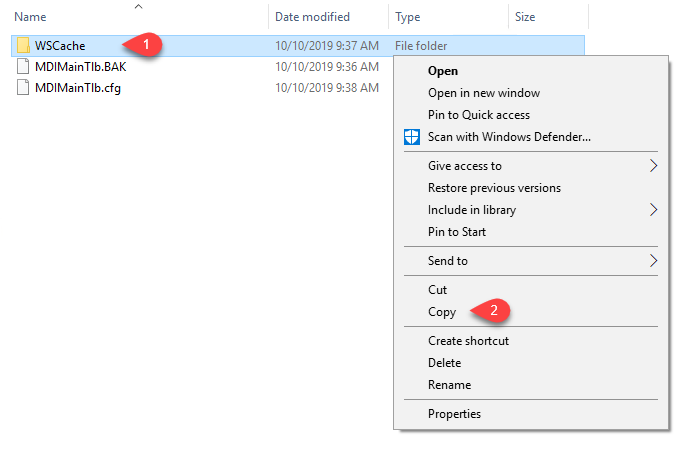Image resolution: width=691 pixels, height=449 pixels.
Task: Select Create shortcut
Action: coord(531,341)
